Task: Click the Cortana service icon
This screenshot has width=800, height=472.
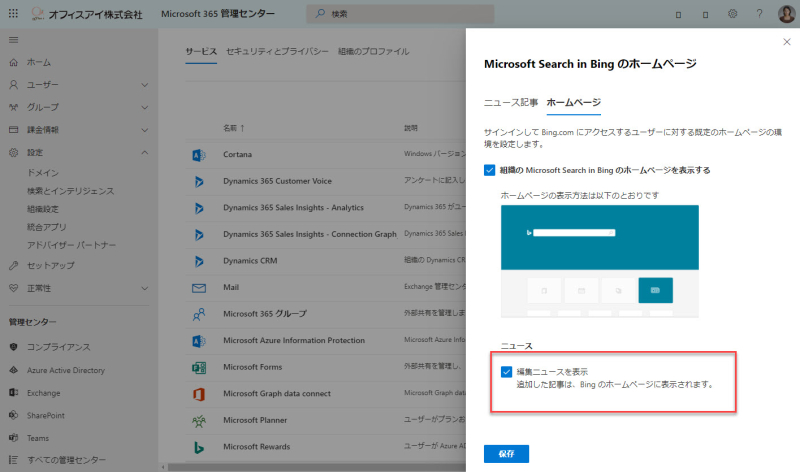Action: pos(199,155)
